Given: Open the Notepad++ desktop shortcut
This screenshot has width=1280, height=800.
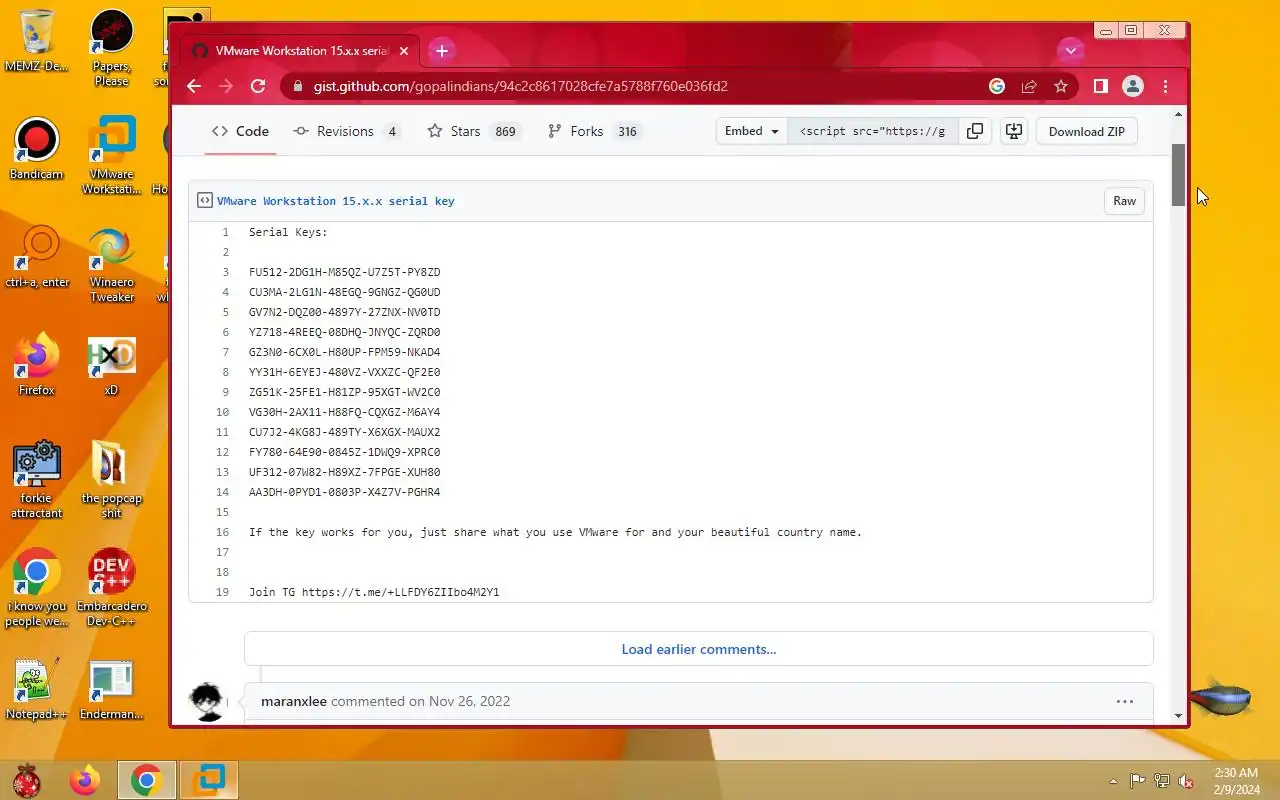Looking at the screenshot, I should (x=36, y=689).
